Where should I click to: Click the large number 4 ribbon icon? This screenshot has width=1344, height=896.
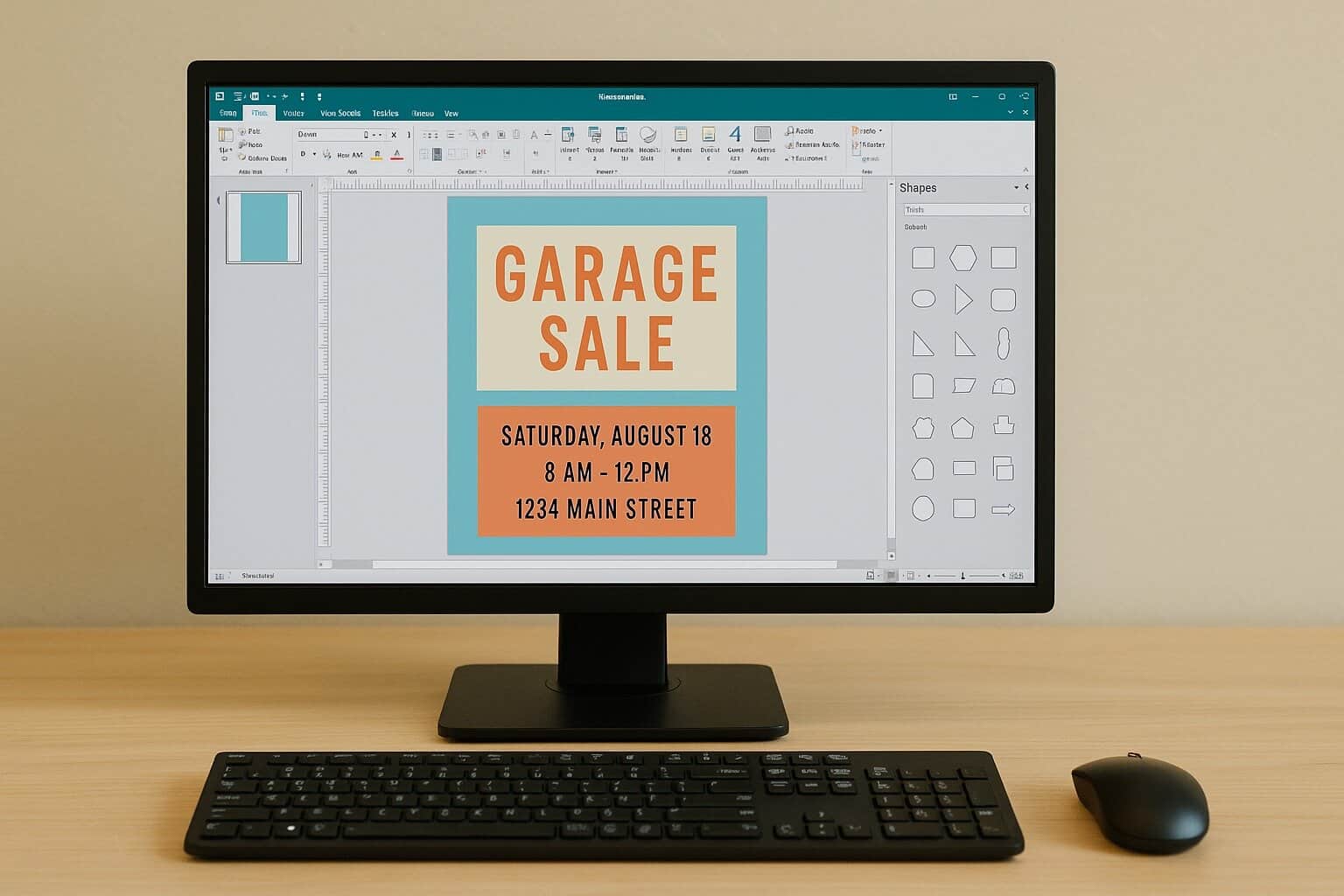735,135
